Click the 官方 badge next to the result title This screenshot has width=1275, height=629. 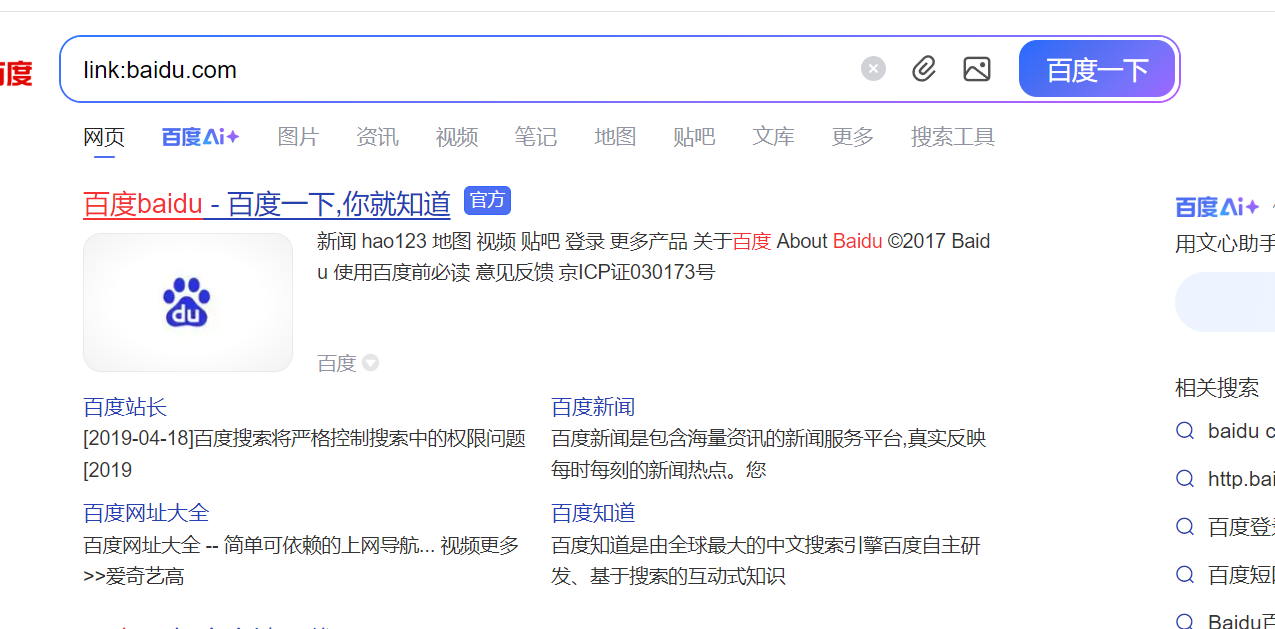pos(487,201)
